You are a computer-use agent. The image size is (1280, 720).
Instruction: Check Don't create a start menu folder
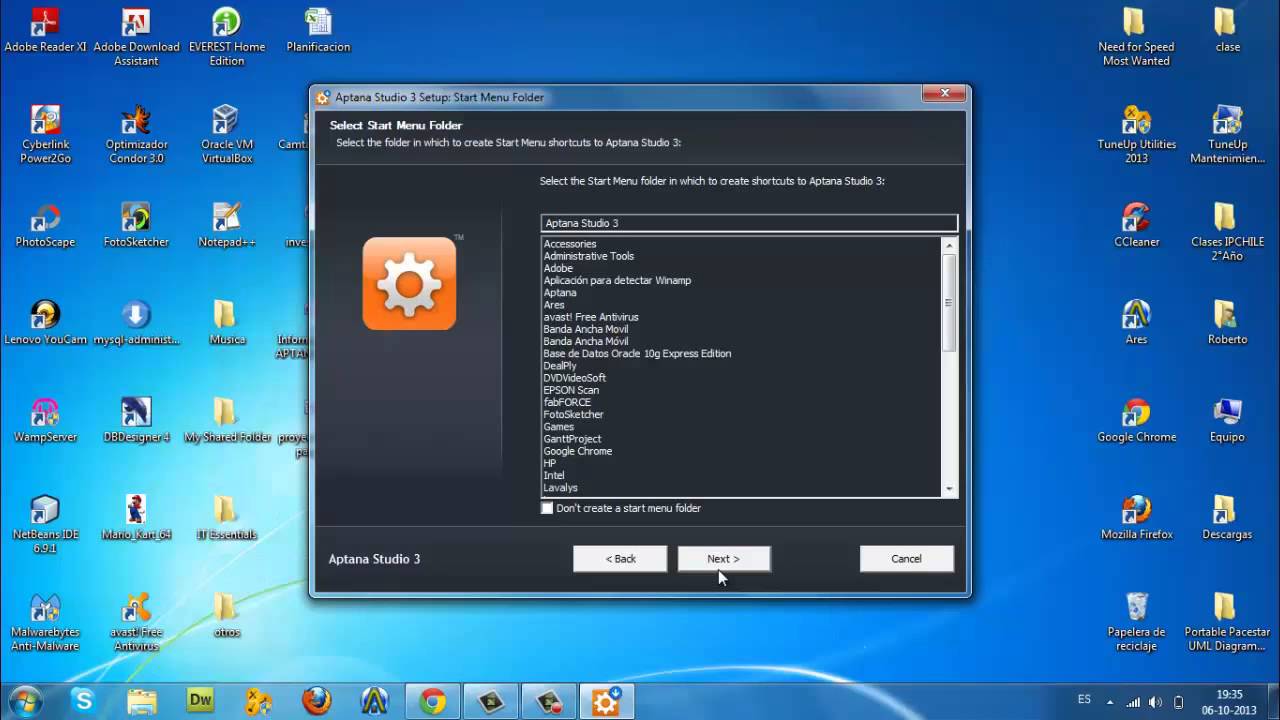[x=547, y=508]
